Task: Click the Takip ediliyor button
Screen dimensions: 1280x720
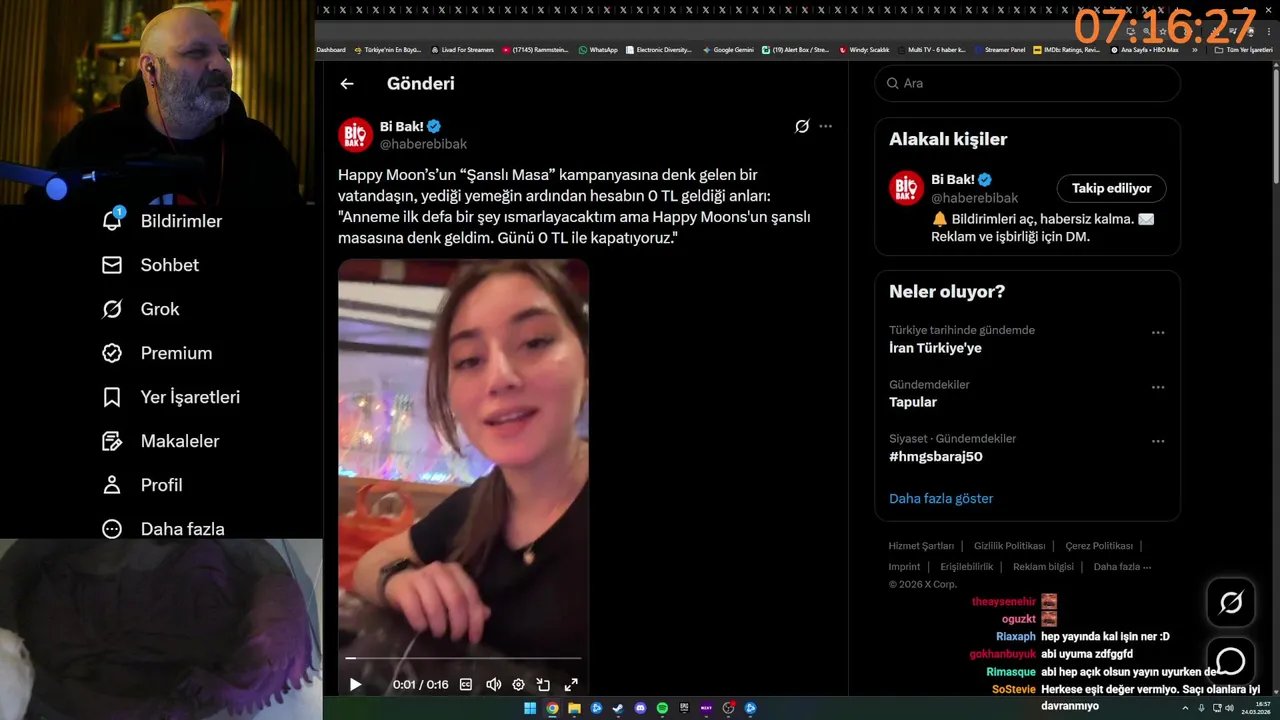Action: tap(1111, 188)
